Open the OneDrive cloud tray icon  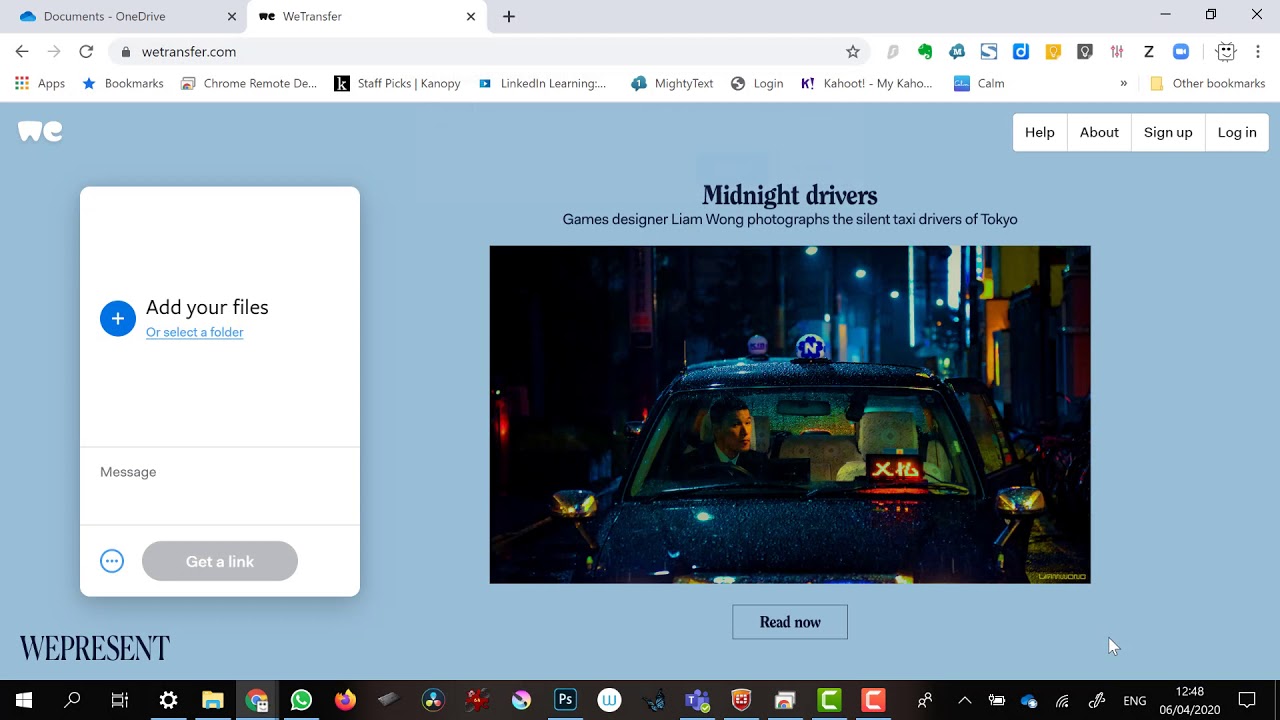(x=1029, y=701)
